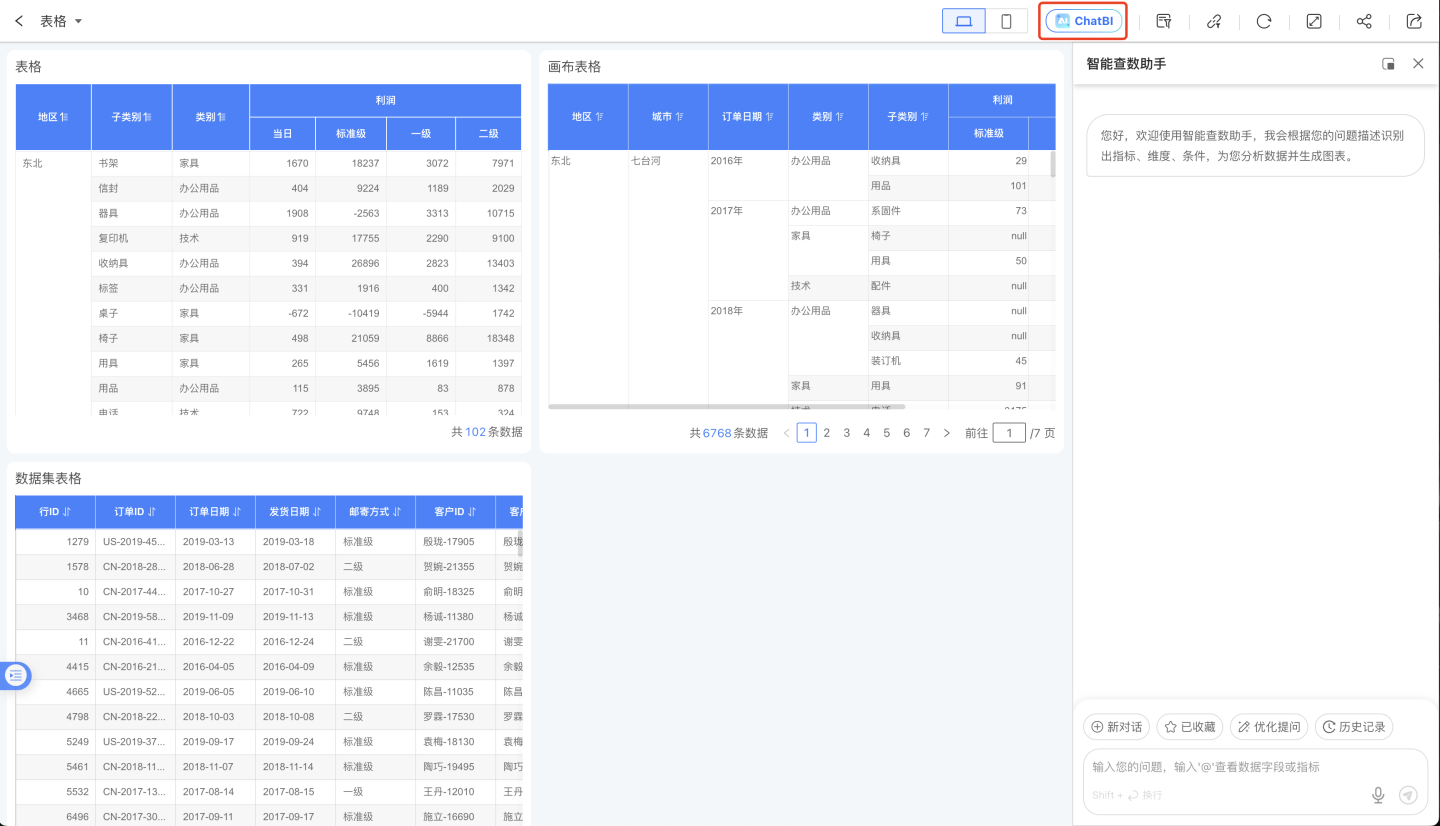Image resolution: width=1440 pixels, height=826 pixels.
Task: Sort the 类别 column in 表格
Action: click(x=221, y=117)
